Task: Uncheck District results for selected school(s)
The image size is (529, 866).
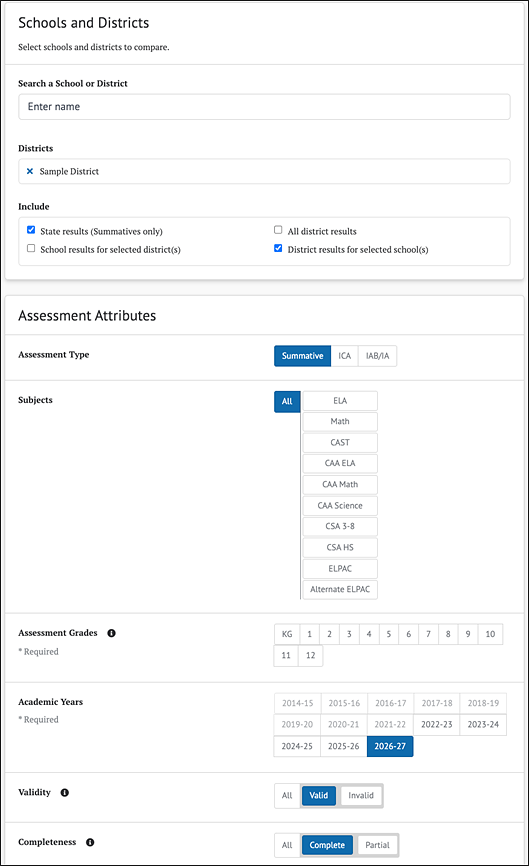Action: (278, 249)
